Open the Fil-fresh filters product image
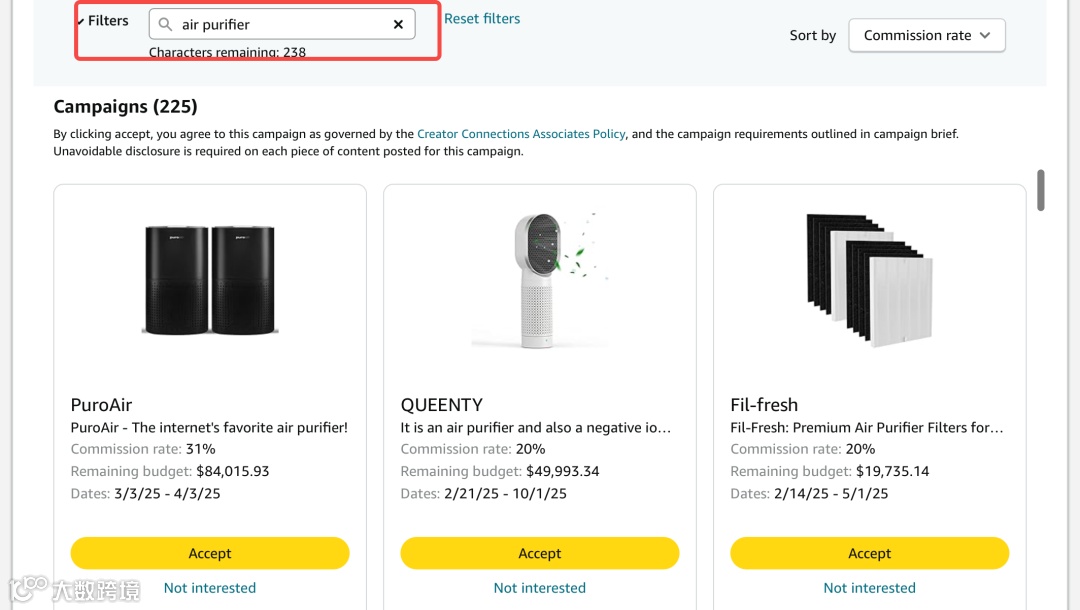The height and width of the screenshot is (610, 1080). [869, 280]
